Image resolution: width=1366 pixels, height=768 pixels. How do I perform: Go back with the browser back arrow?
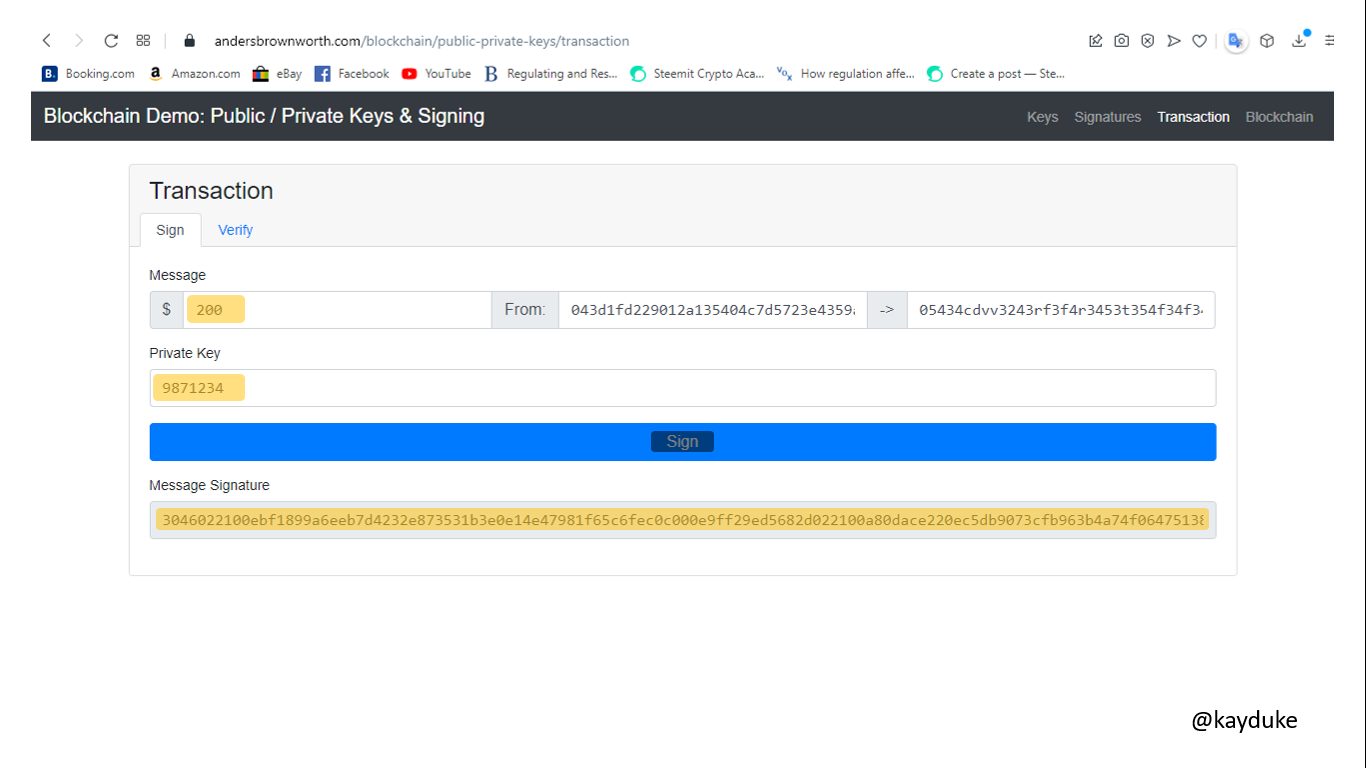point(46,41)
